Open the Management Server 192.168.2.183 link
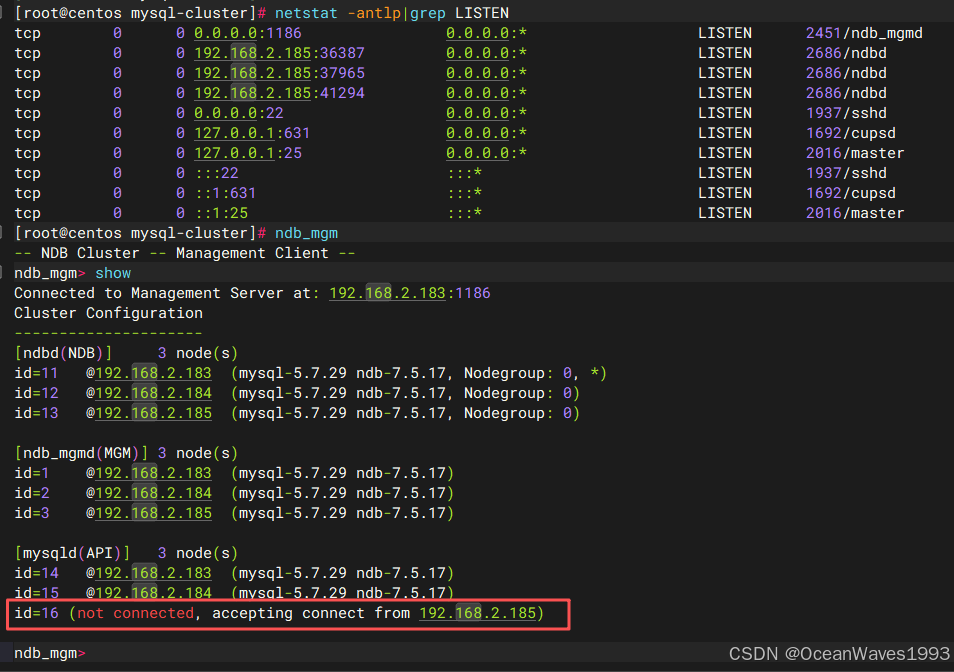954x672 pixels. (387, 293)
